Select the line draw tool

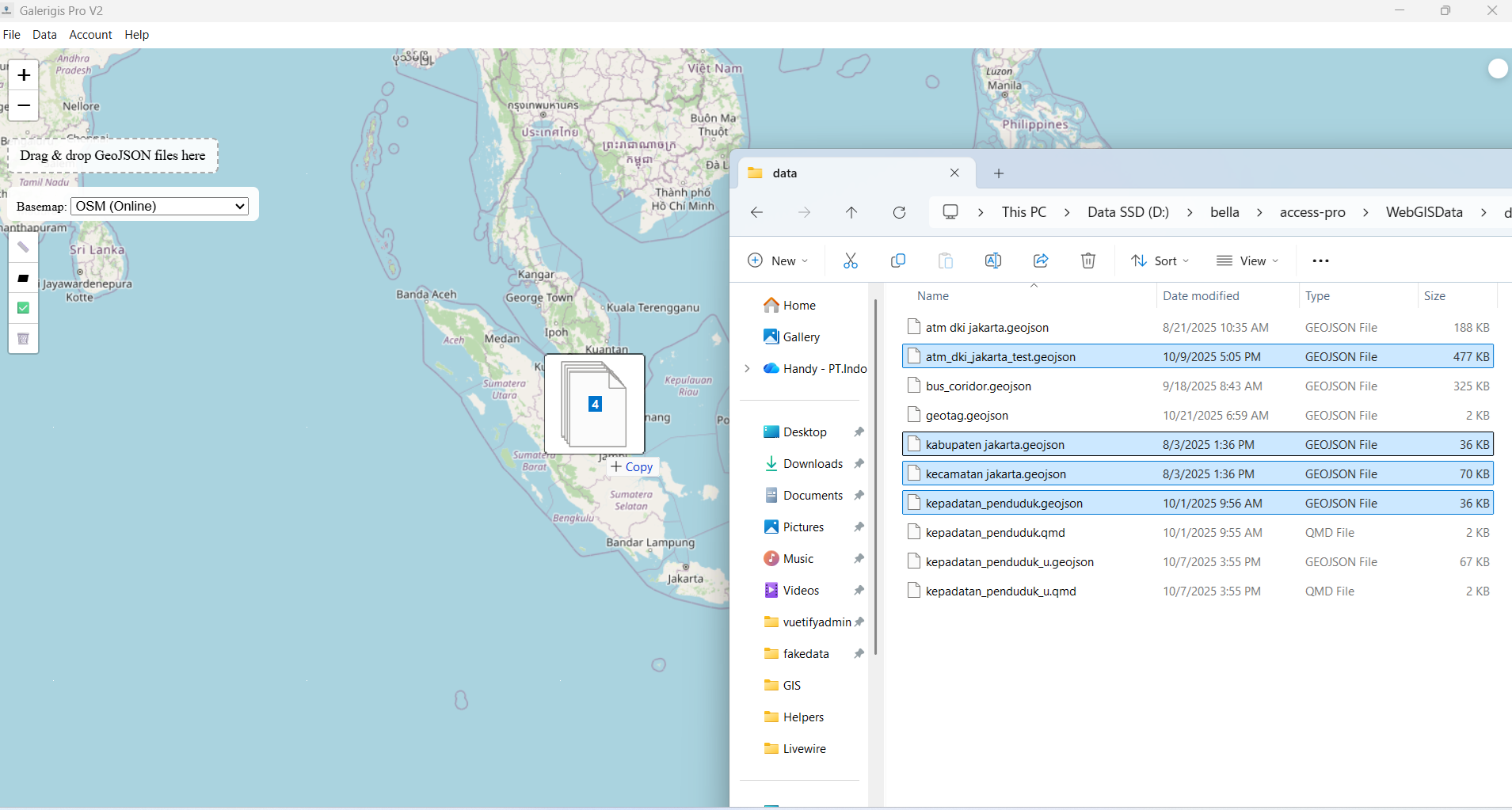(x=23, y=248)
